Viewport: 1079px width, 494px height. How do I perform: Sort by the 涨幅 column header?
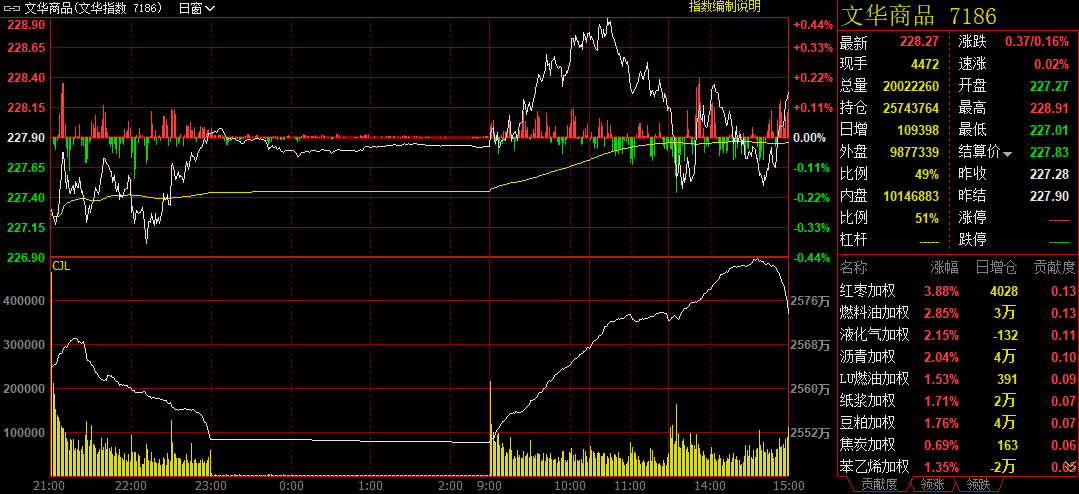coord(944,267)
